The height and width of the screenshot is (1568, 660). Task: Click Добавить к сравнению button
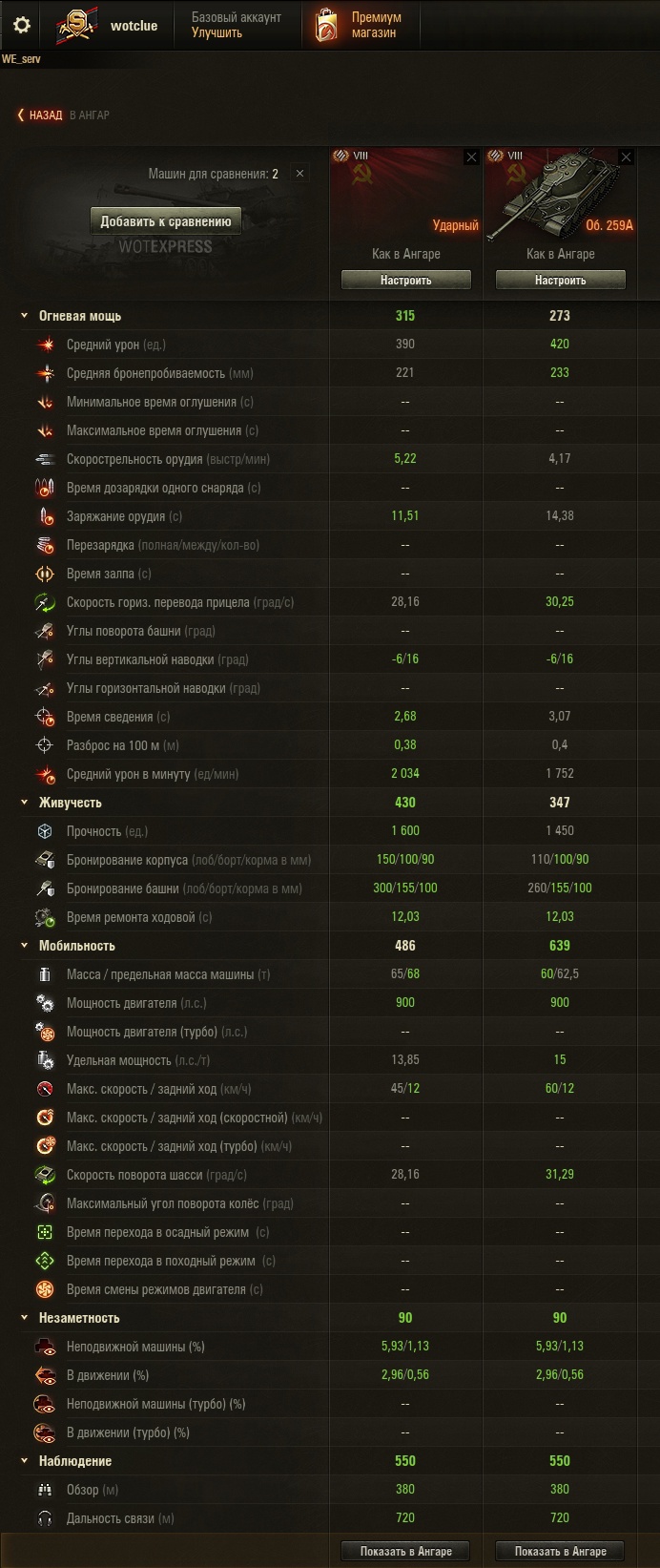[166, 221]
